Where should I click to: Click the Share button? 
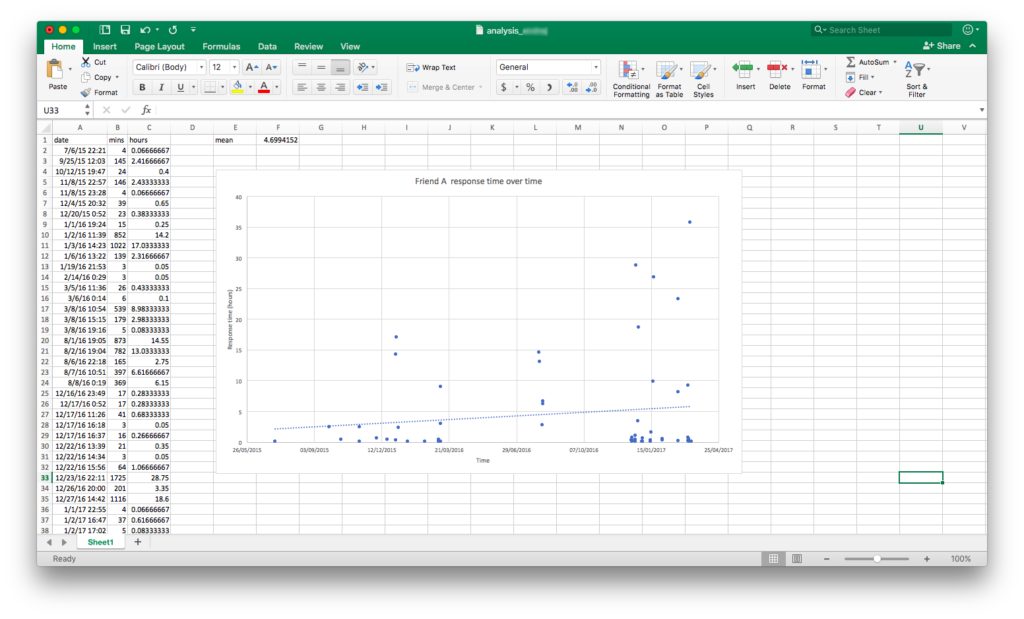click(941, 46)
